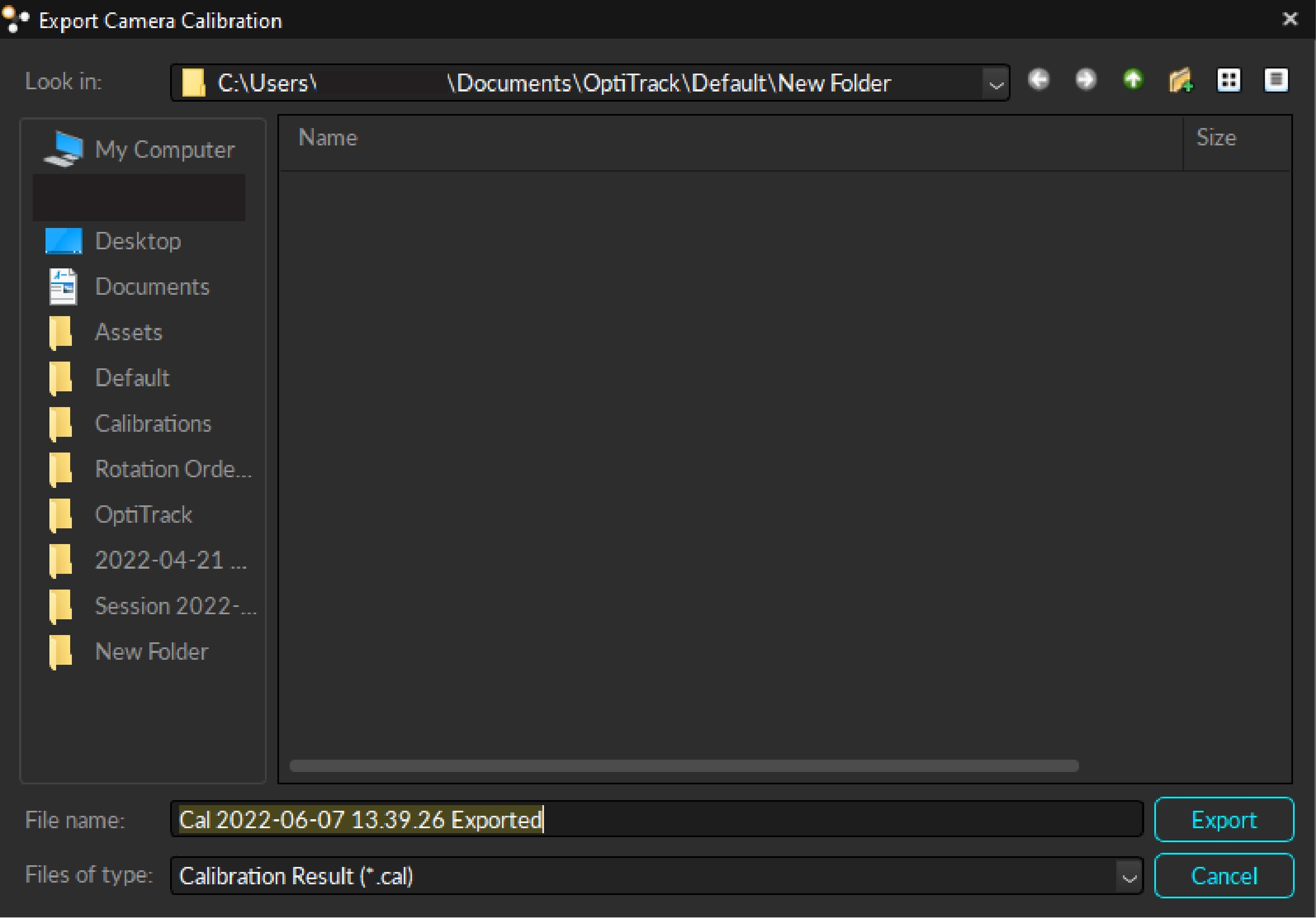Open the Calibrations folder in sidebar
This screenshot has width=1316, height=918.
[x=153, y=424]
